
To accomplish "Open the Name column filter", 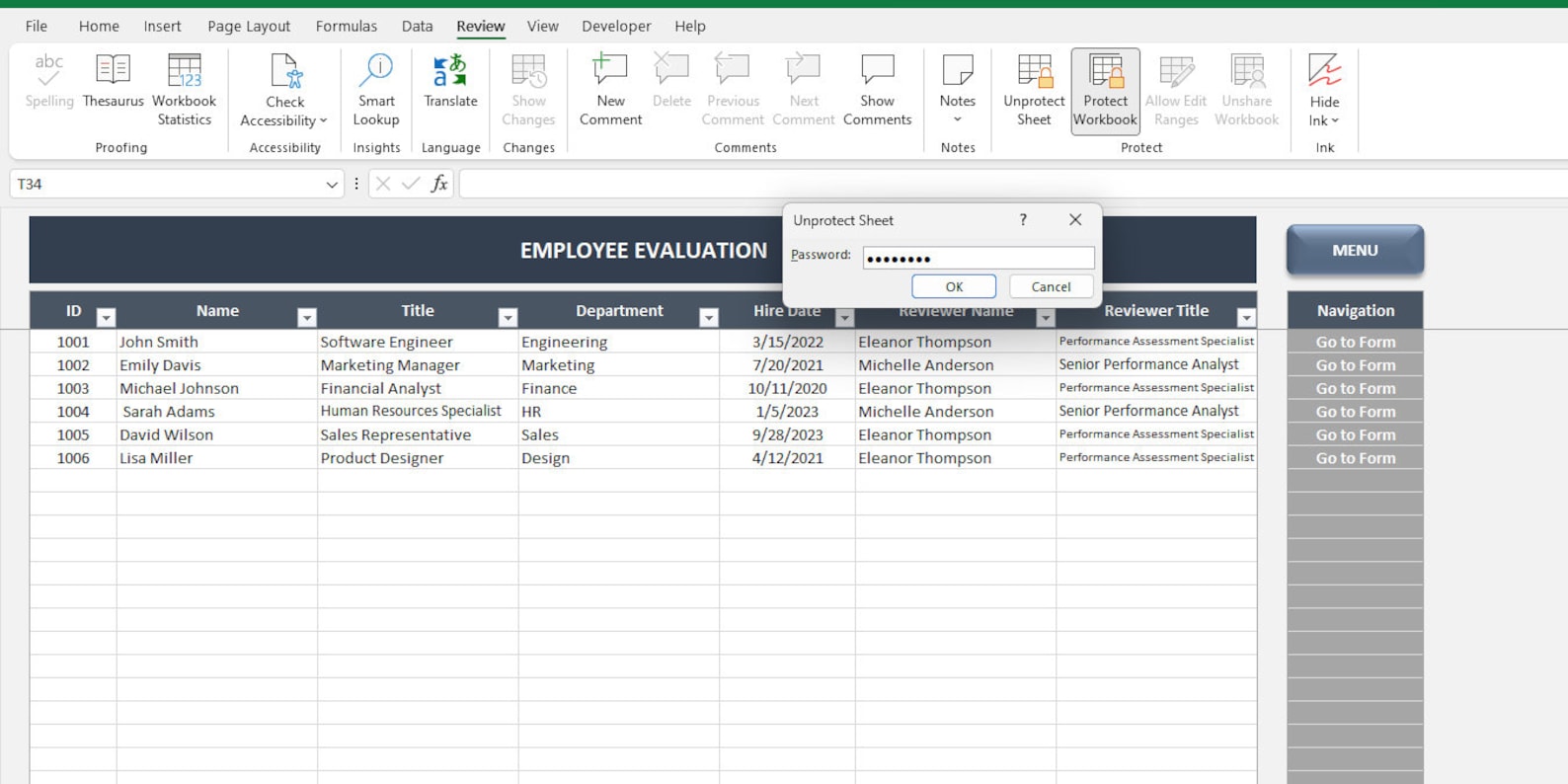I will tap(307, 317).
